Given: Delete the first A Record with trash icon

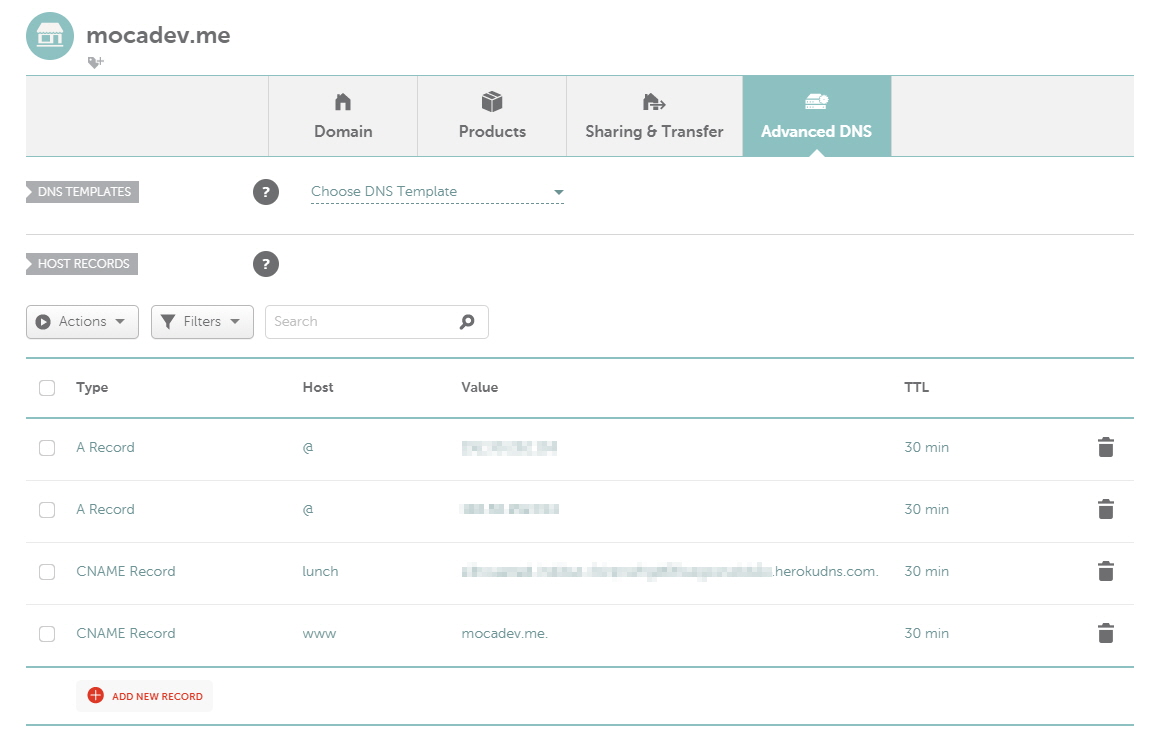Looking at the screenshot, I should (x=1105, y=447).
